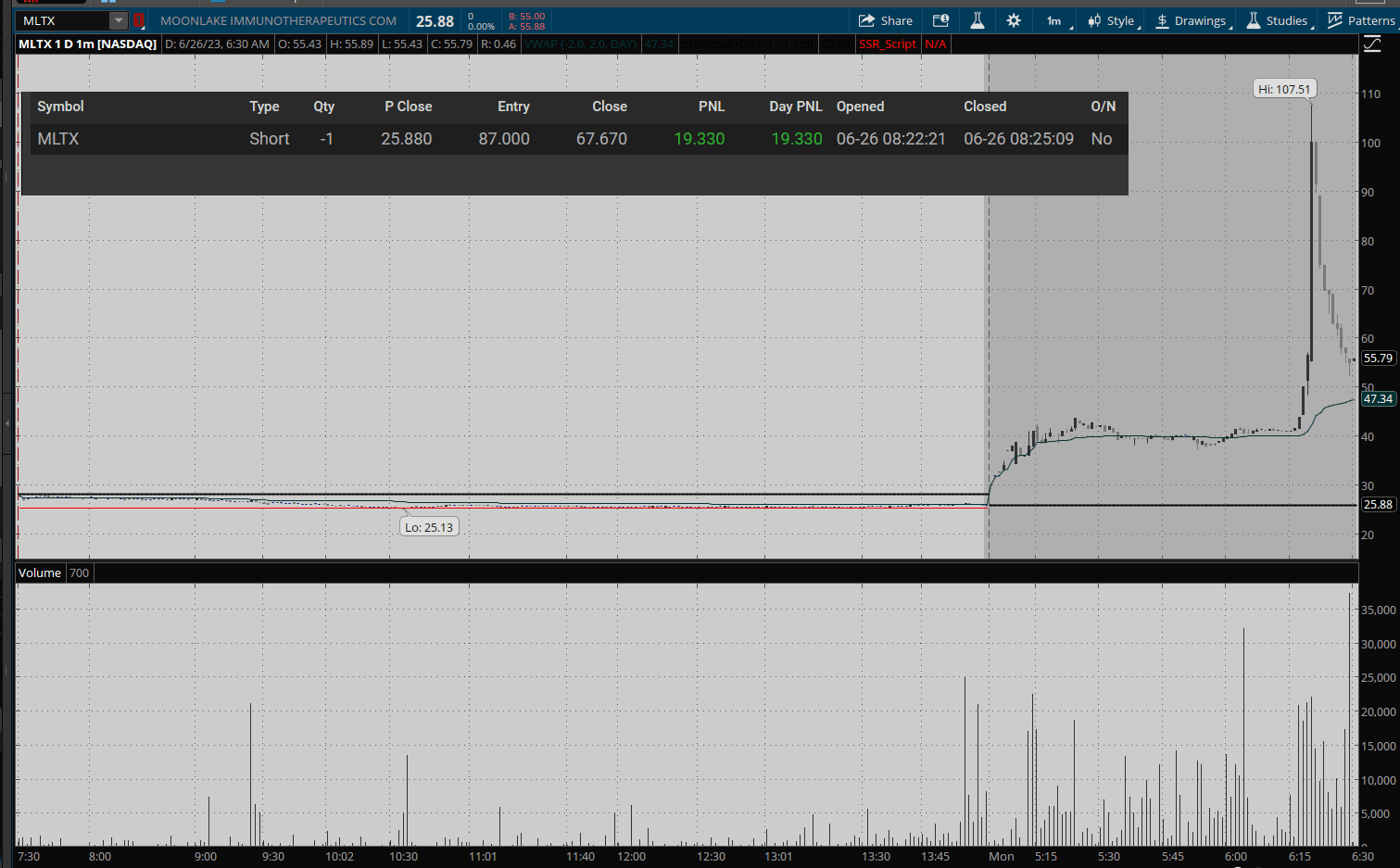Image resolution: width=1400 pixels, height=868 pixels.
Task: Click the Volume study label
Action: [x=40, y=572]
